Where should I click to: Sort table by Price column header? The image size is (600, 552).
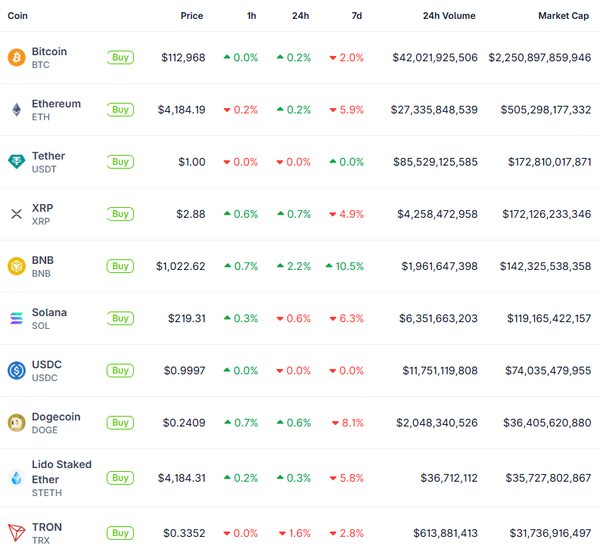tap(191, 16)
